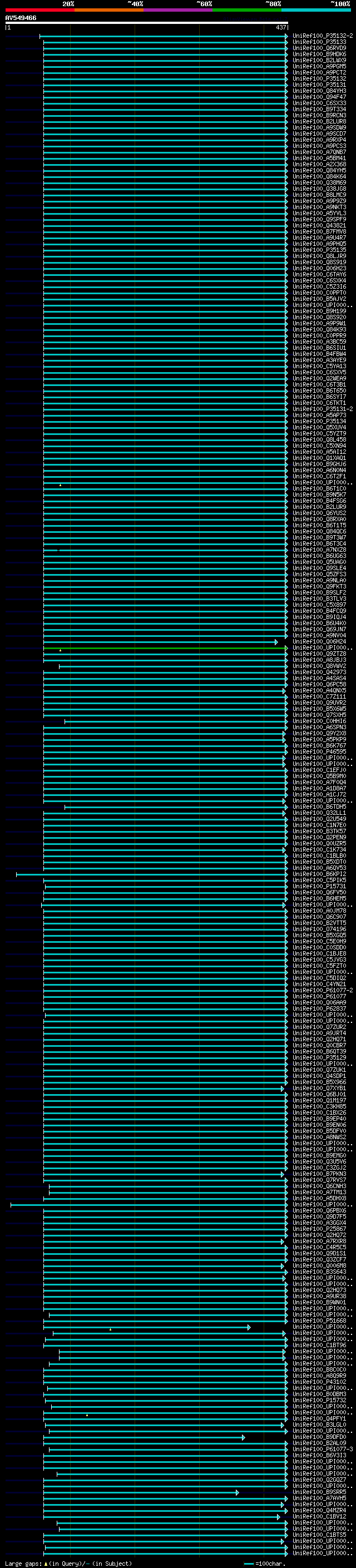Click the green ~80% identity legend bar
Screen dimensions: 356x1568
247,10
